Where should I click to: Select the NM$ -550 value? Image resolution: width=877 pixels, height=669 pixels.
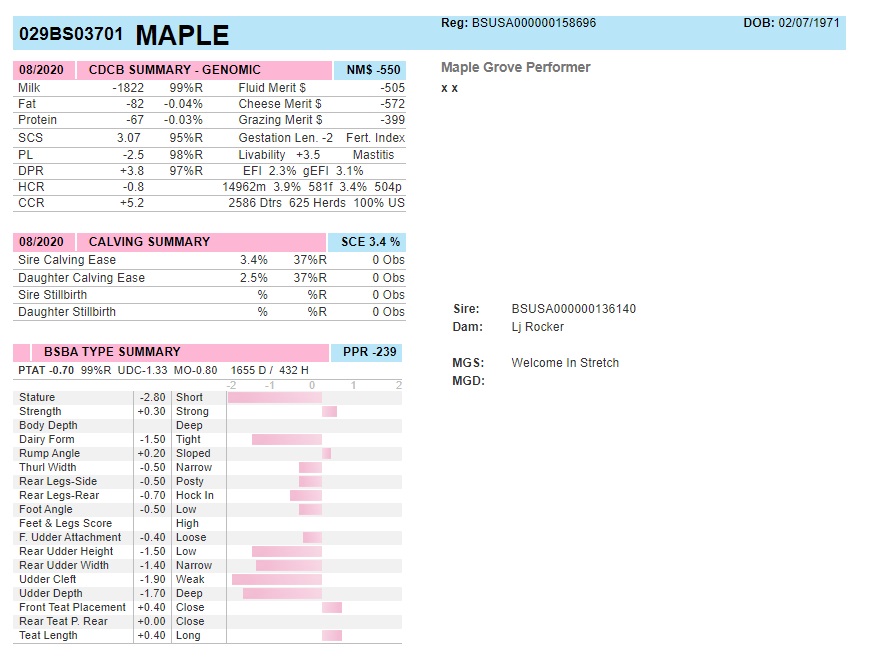373,70
